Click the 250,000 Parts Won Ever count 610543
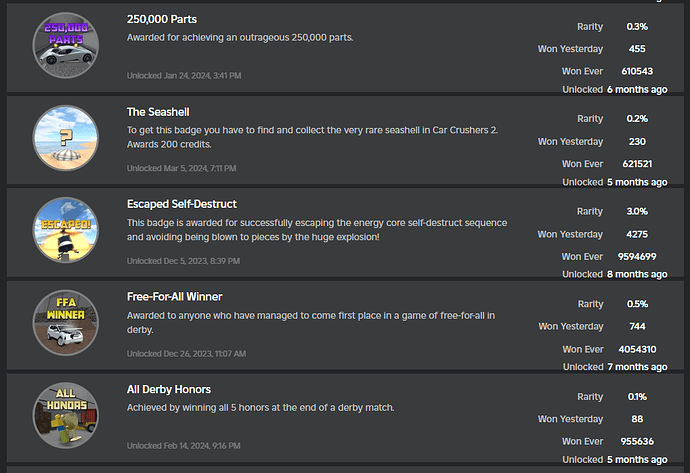Screen dimensions: 690x473 (x=637, y=71)
